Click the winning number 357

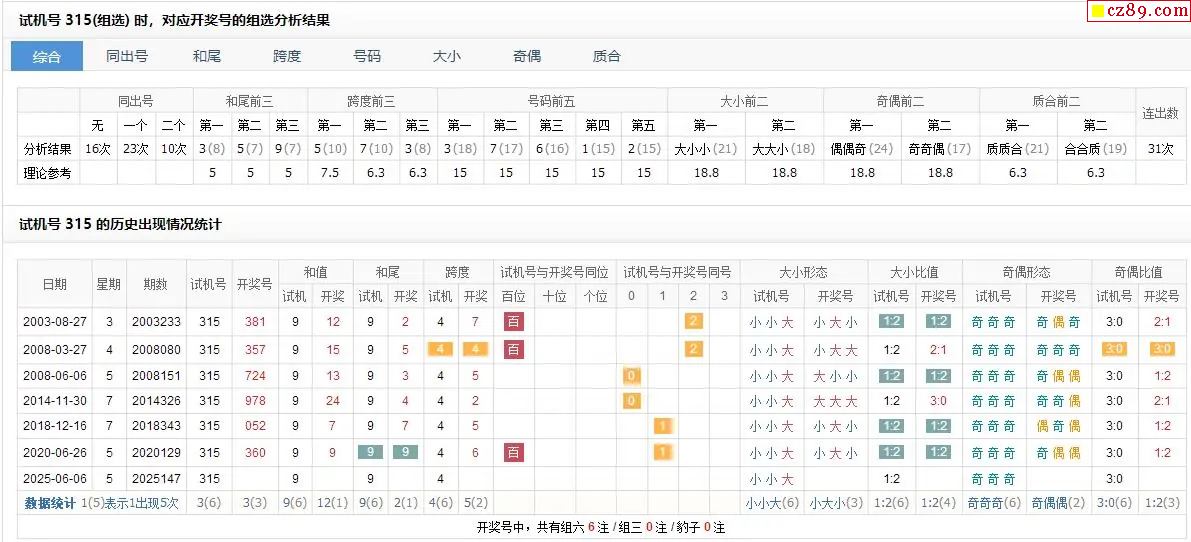[254, 349]
